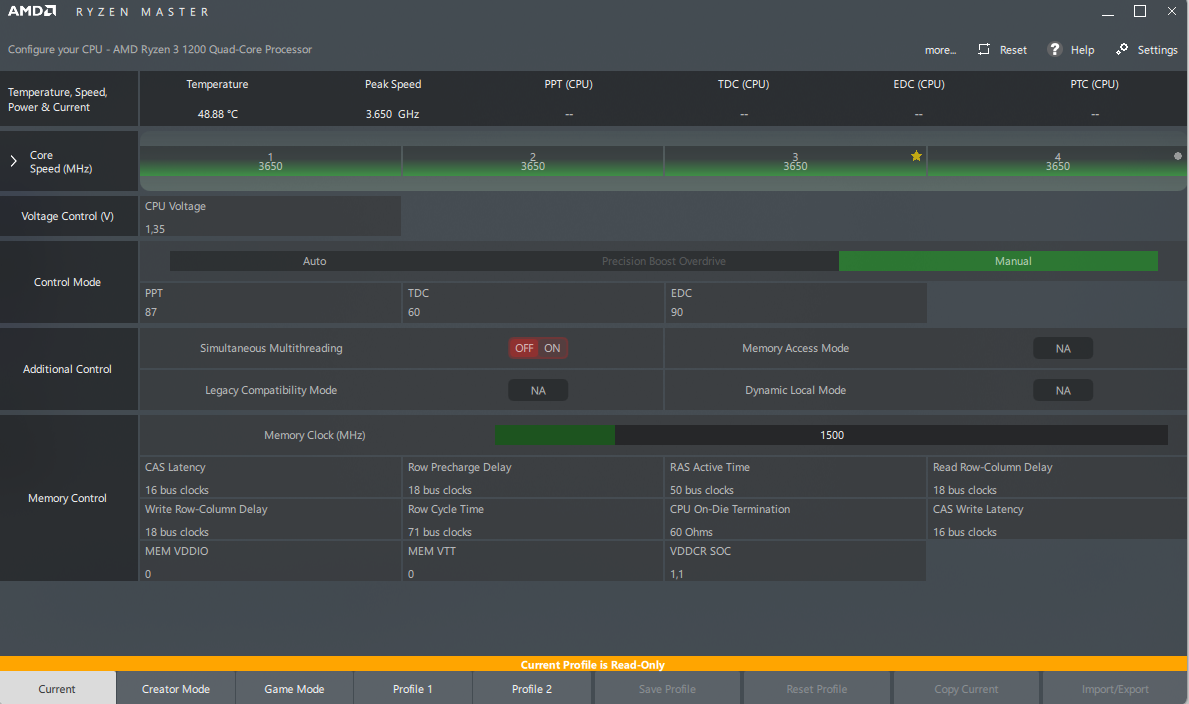Click the CPU Voltage field
This screenshot has height=704, width=1189.
[x=270, y=217]
